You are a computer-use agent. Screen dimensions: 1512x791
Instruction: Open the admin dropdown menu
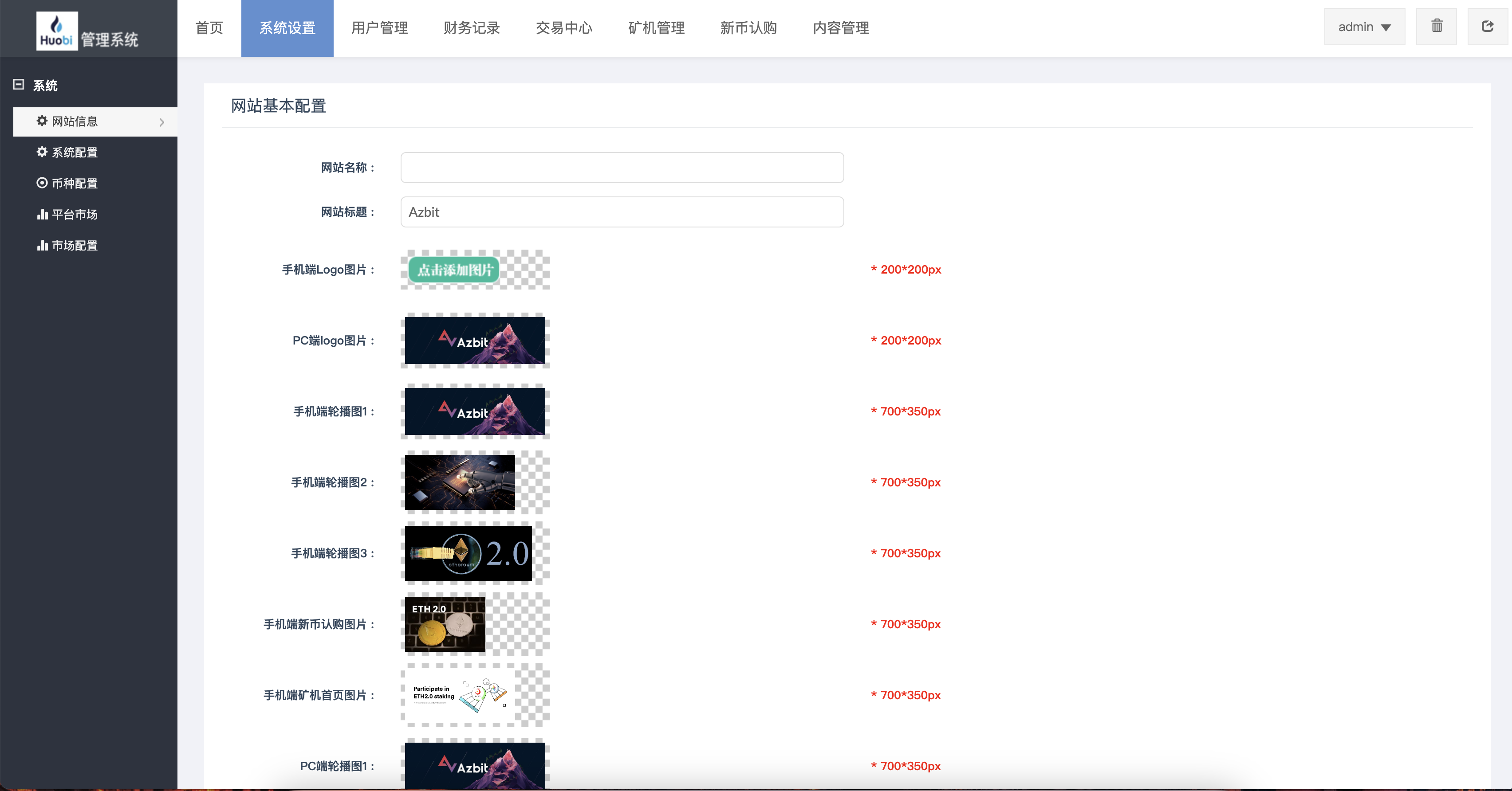point(1364,27)
